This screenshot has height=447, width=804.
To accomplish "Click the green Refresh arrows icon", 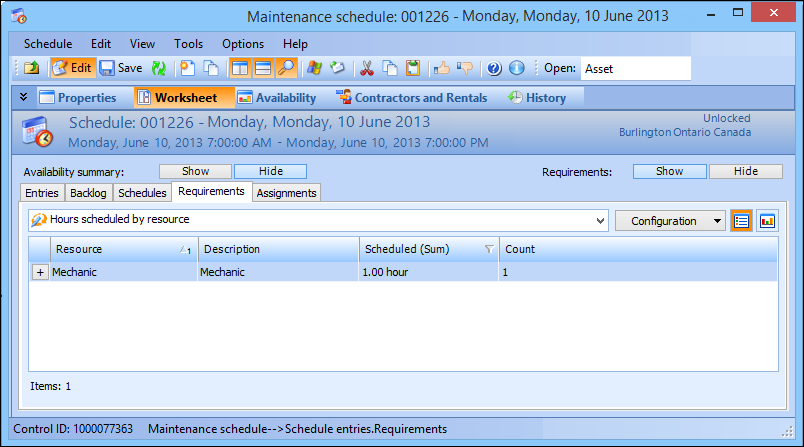I will click(x=159, y=68).
